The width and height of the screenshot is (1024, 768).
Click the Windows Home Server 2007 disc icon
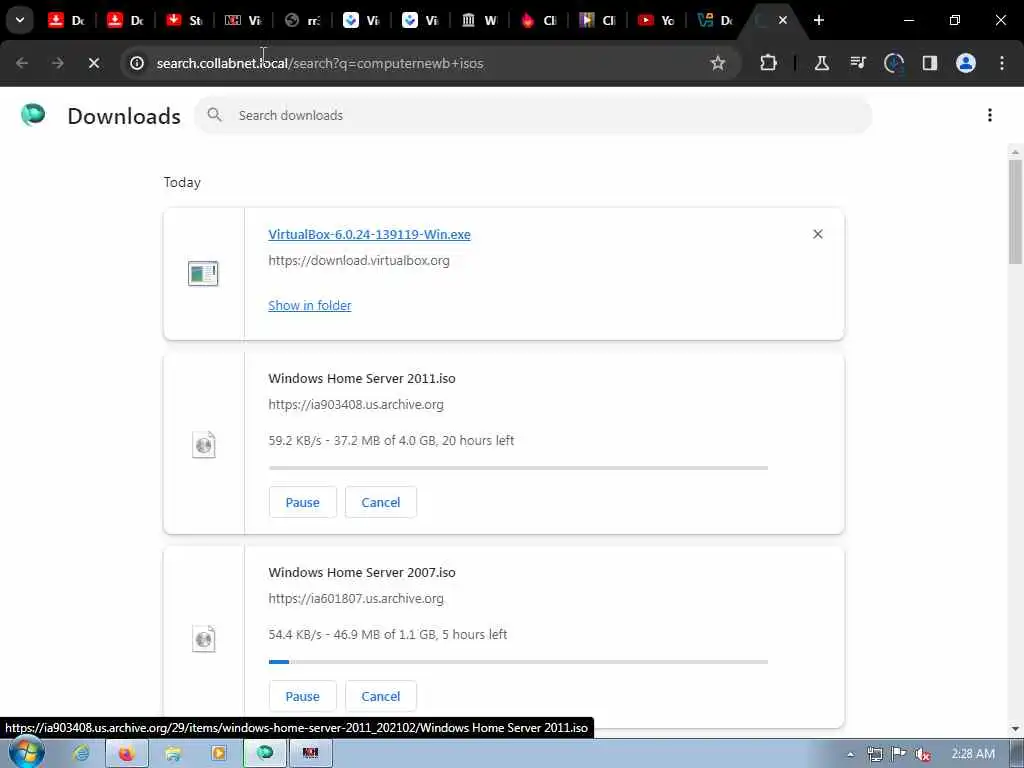point(203,639)
